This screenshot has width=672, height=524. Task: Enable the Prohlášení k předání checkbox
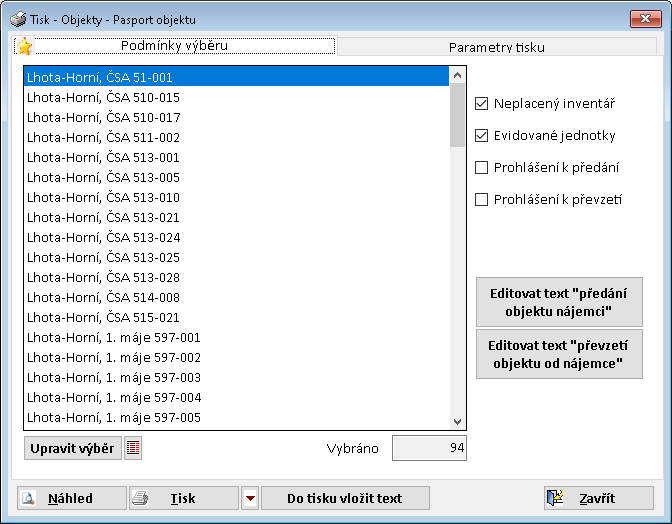pyautogui.click(x=482, y=167)
